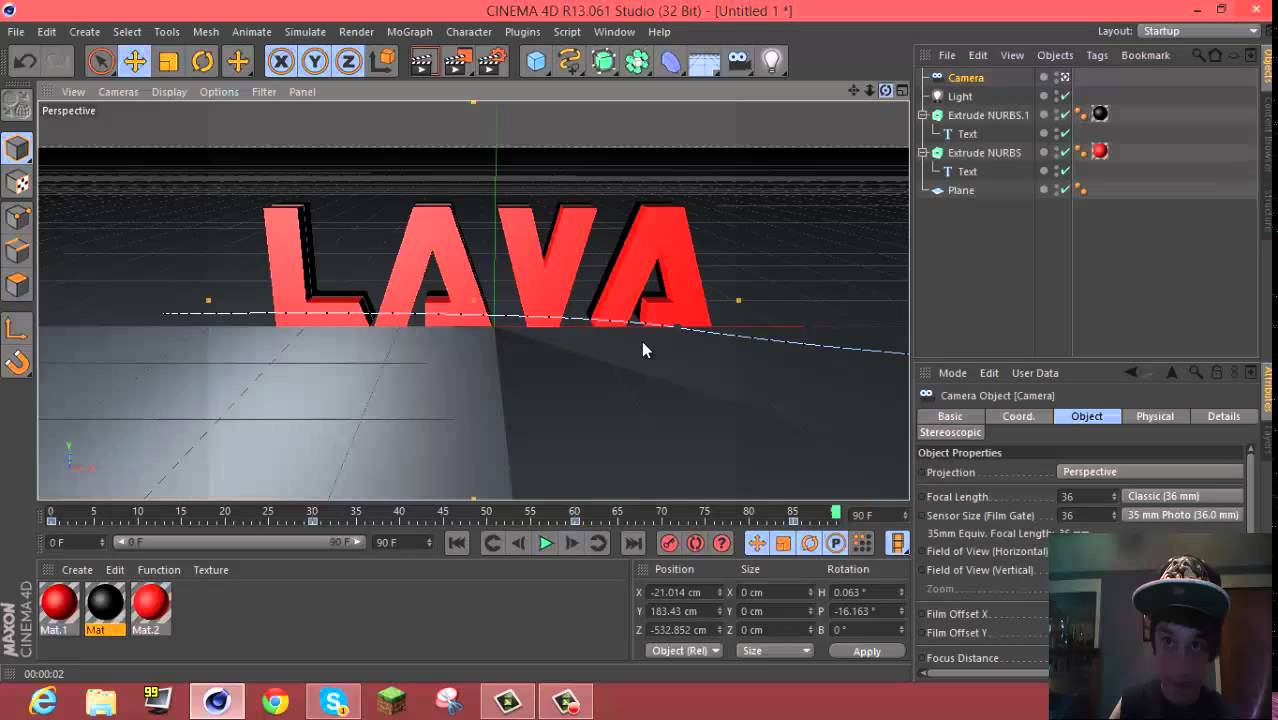Select the Mat.1 red material swatch
Viewport: 1278px width, 720px height.
pos(59,603)
